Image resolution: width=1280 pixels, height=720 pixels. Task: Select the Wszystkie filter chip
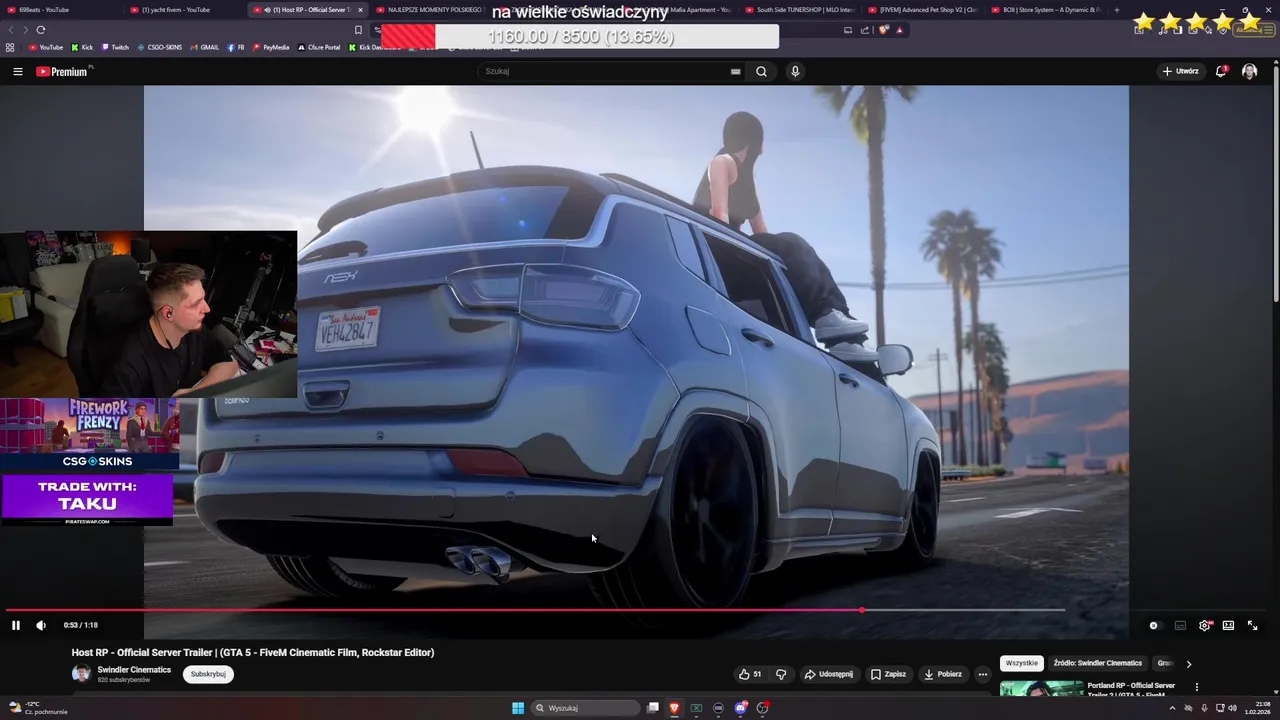tap(1022, 663)
